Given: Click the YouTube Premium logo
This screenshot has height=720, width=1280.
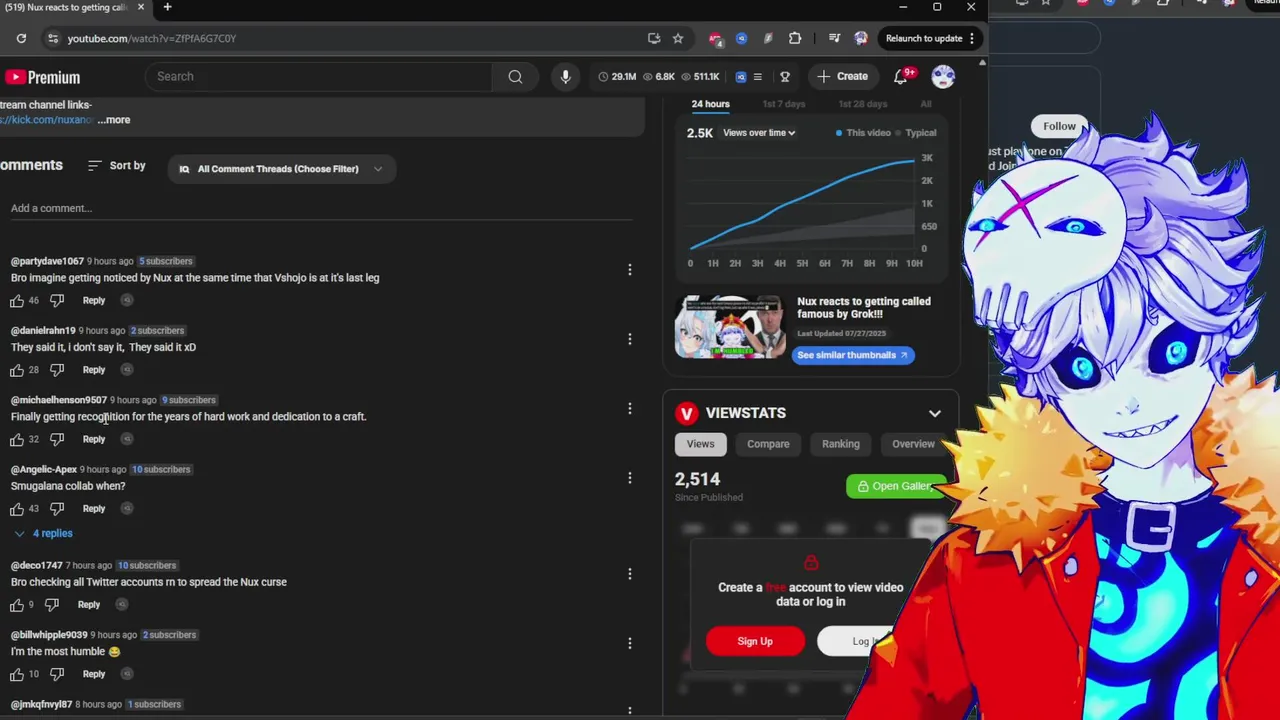Looking at the screenshot, I should coord(42,77).
